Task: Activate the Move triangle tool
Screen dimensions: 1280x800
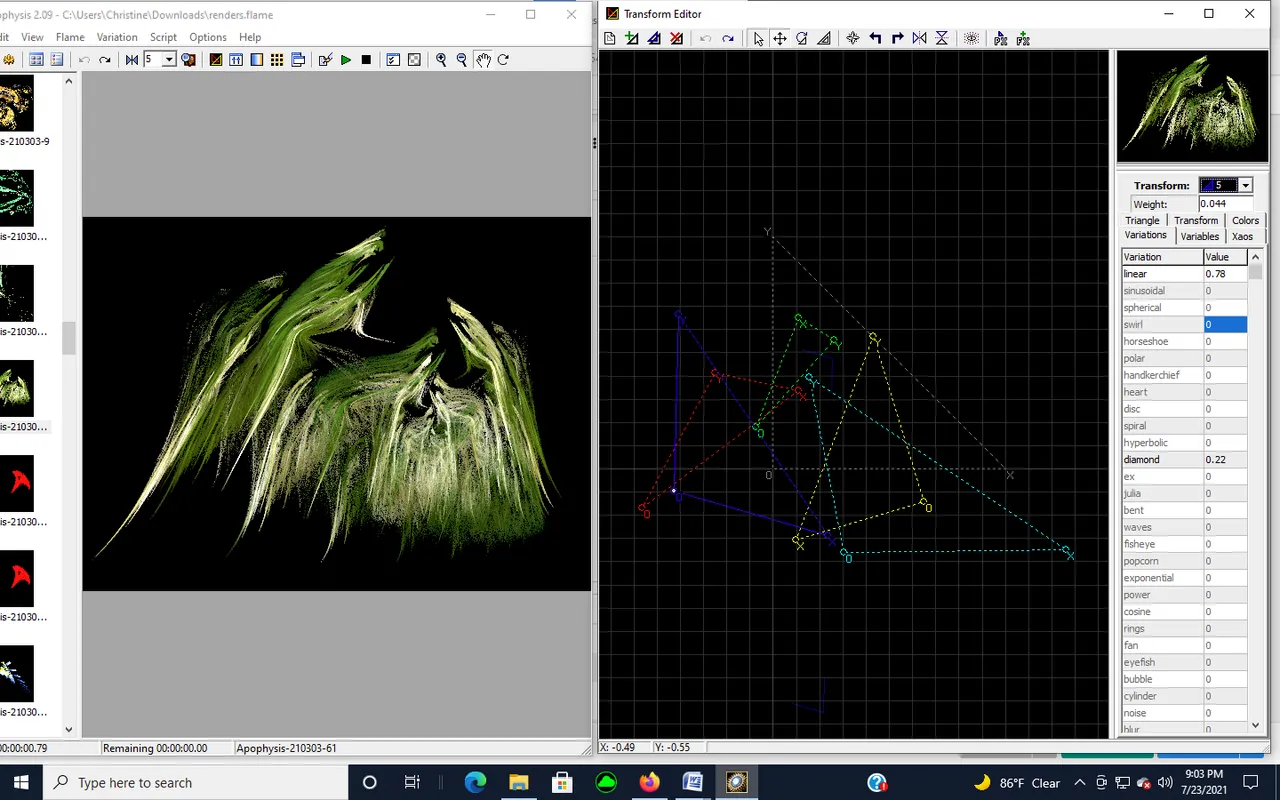Action: (x=780, y=39)
